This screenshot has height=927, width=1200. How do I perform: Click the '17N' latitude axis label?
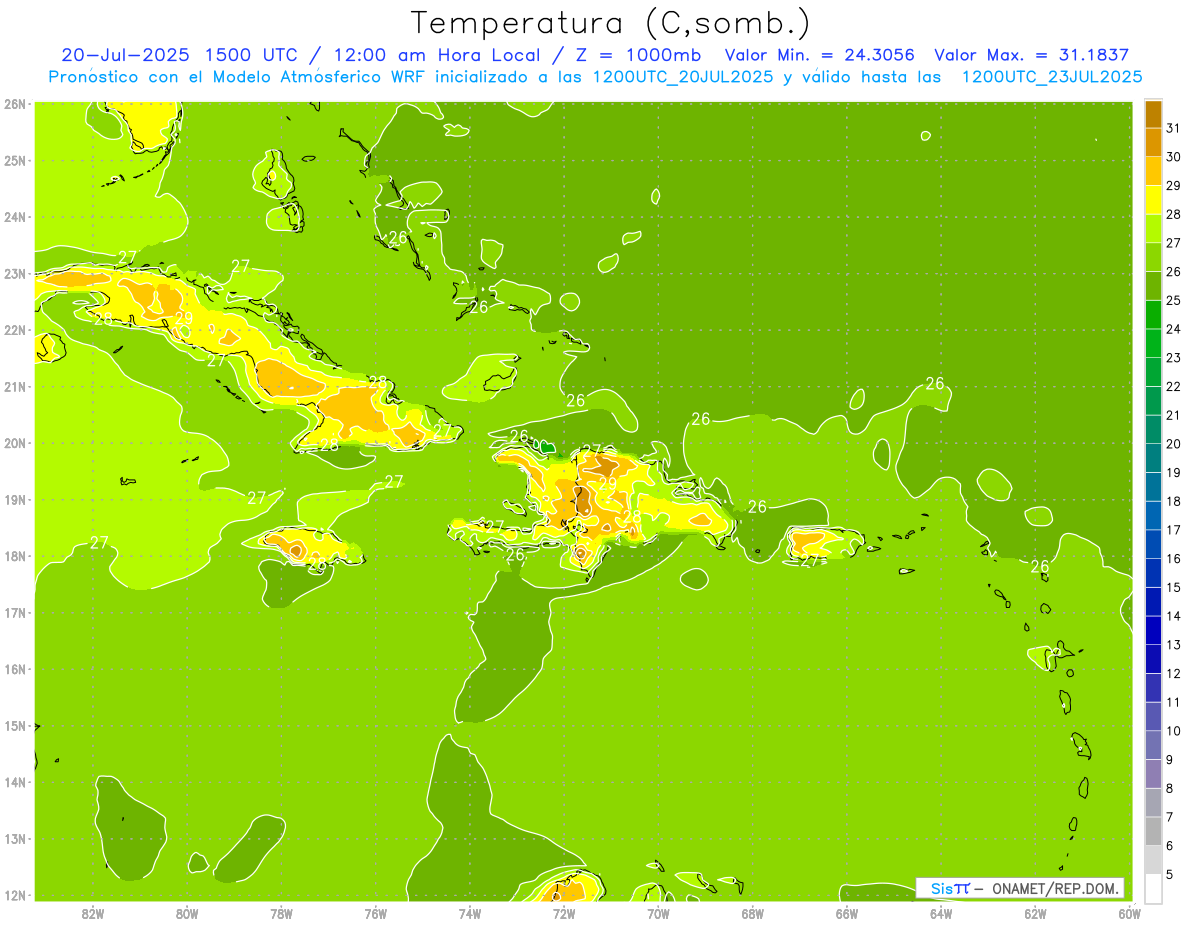pyautogui.click(x=15, y=612)
